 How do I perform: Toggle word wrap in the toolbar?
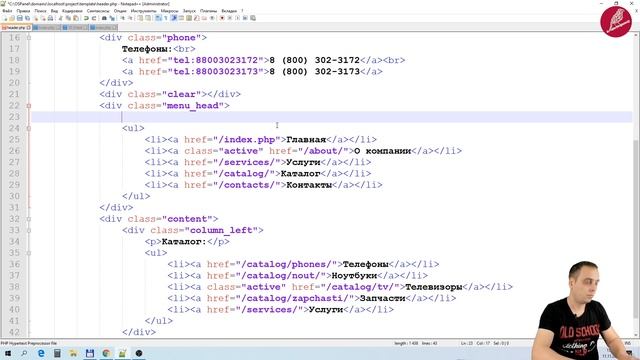click(x=158, y=18)
